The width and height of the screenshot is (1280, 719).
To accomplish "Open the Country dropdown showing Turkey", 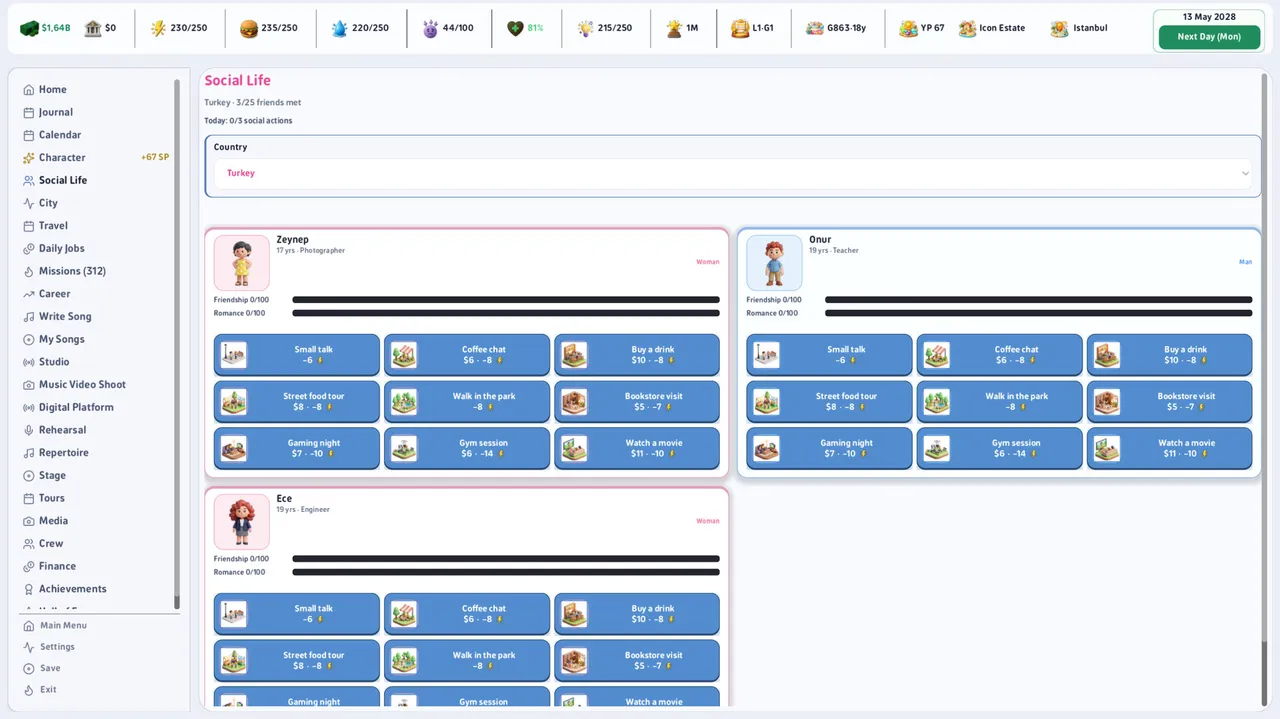I will pyautogui.click(x=732, y=173).
